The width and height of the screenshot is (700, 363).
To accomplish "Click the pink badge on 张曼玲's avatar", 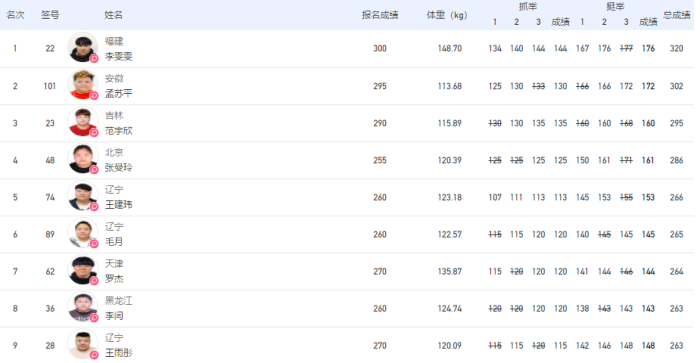I will [94, 170].
